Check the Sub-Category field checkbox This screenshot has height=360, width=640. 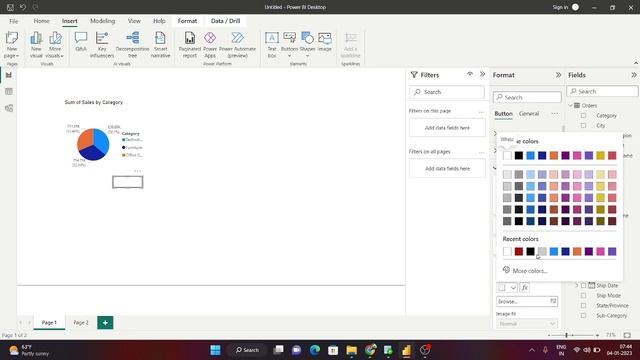(x=583, y=316)
